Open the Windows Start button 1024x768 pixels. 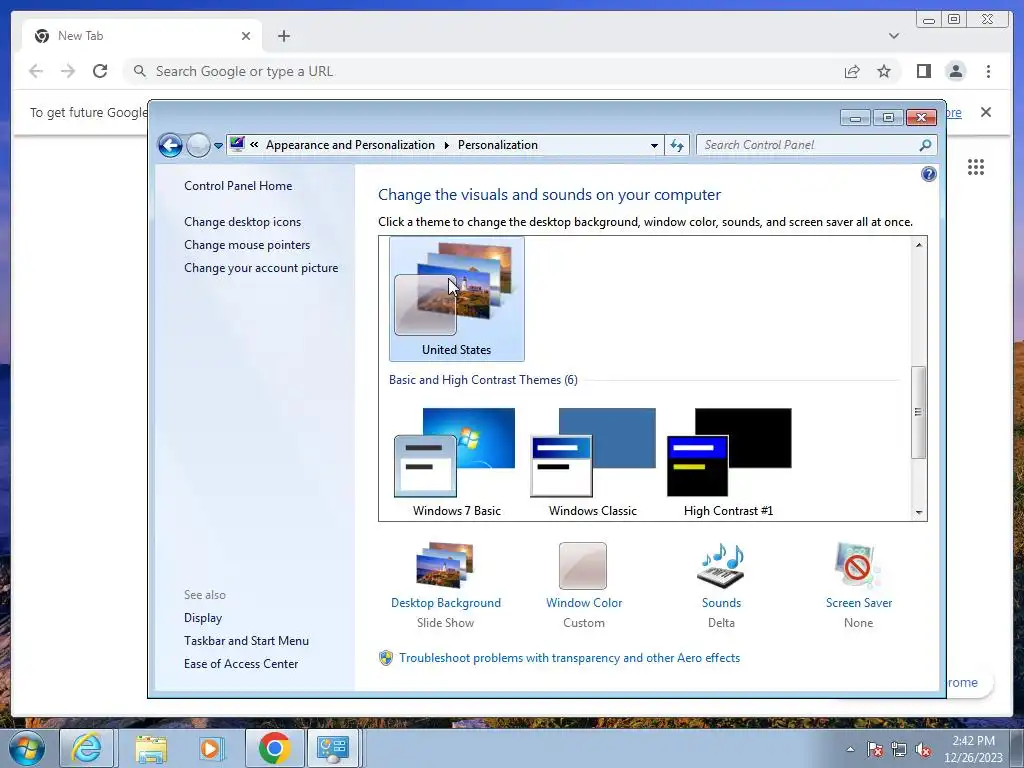(x=27, y=748)
